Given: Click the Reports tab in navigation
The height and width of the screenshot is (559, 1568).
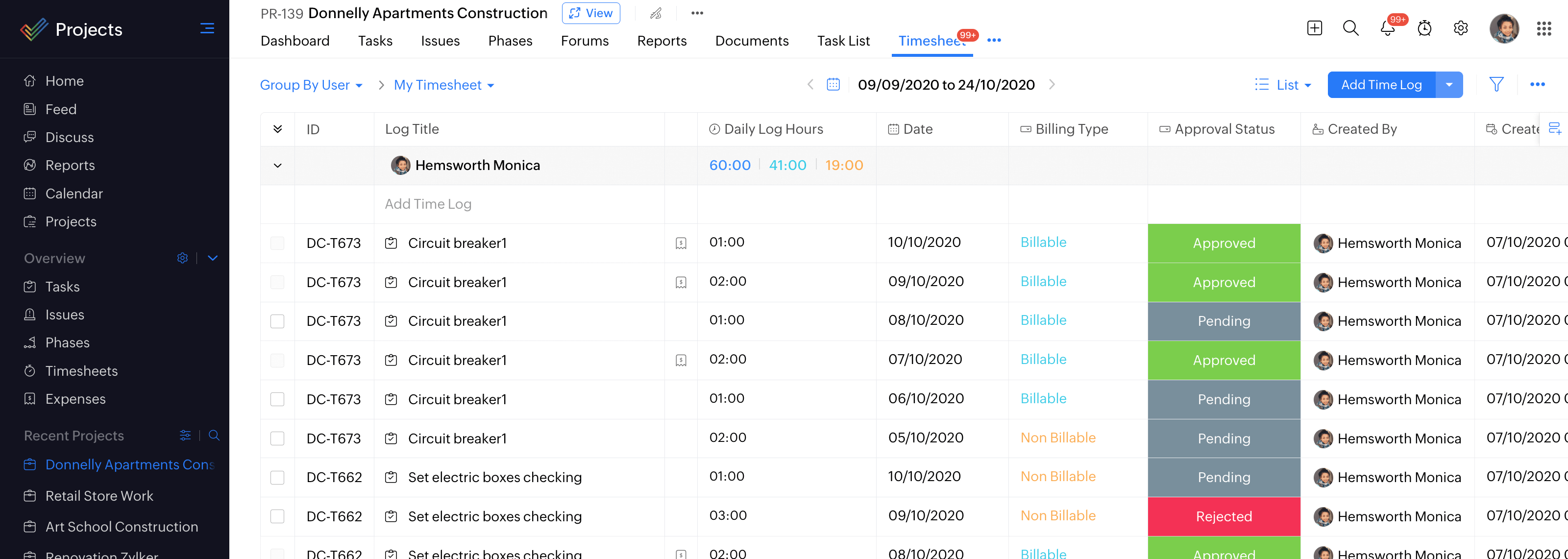Looking at the screenshot, I should tap(662, 40).
